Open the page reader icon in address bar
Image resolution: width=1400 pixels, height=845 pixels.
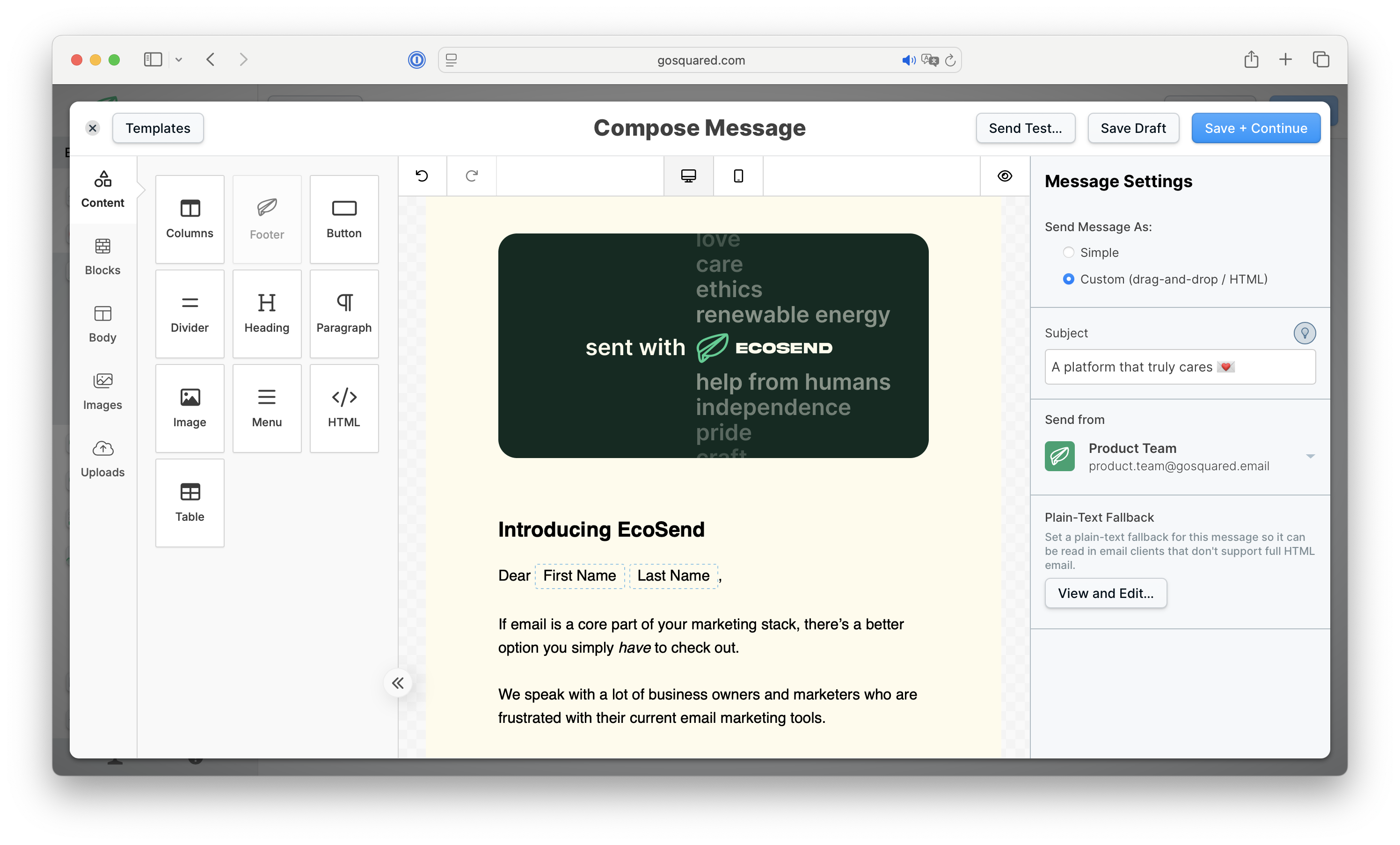pos(451,60)
